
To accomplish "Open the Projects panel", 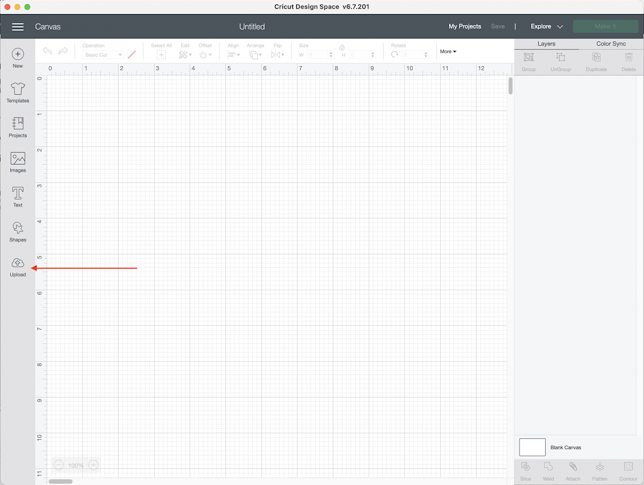I will tap(18, 127).
